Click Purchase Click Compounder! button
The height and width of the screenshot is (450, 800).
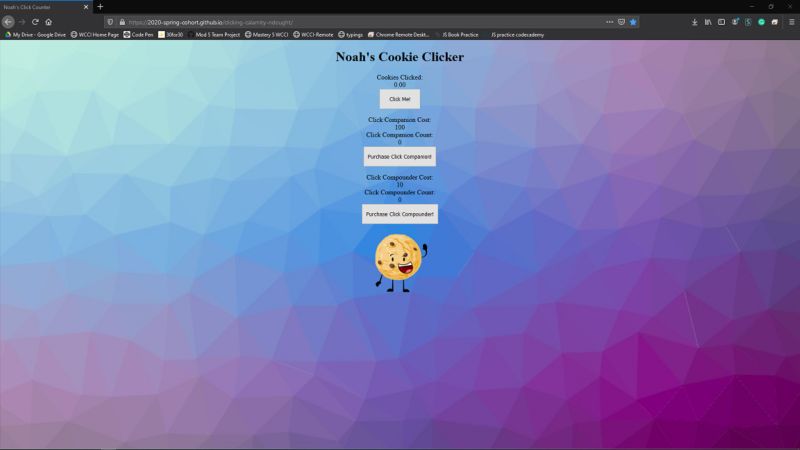[x=399, y=214]
